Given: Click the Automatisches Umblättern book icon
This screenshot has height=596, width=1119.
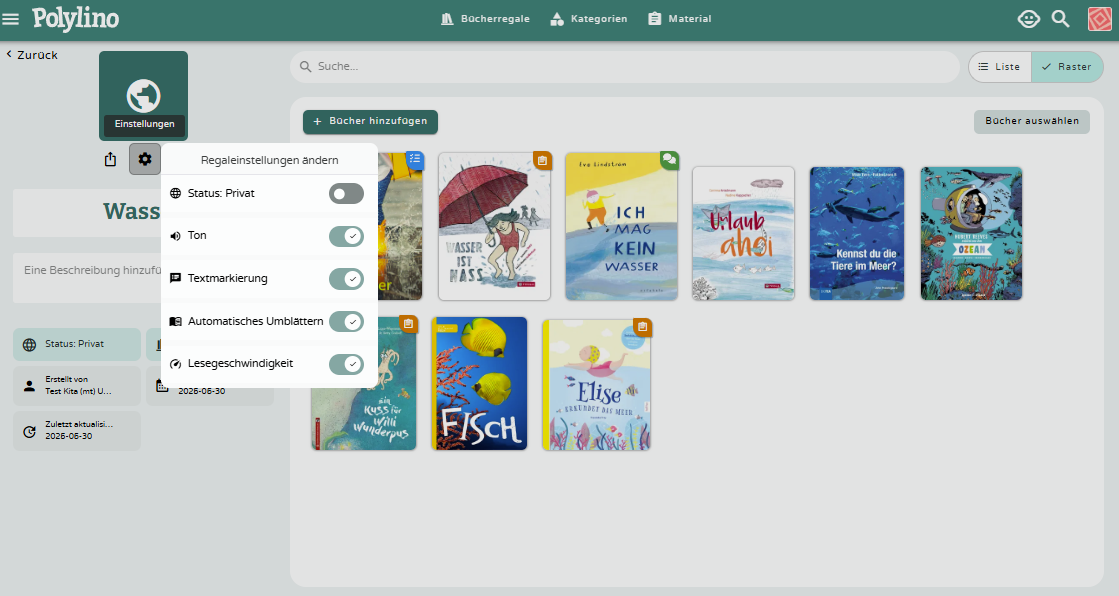Looking at the screenshot, I should click(x=176, y=321).
